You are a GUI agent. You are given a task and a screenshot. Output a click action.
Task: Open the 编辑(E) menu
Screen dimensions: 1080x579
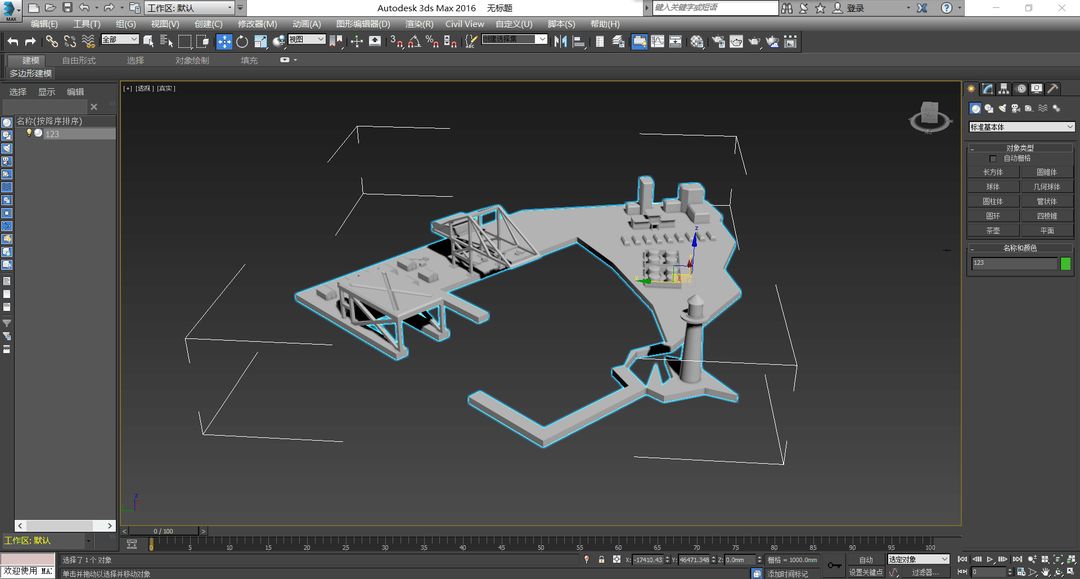coord(44,23)
